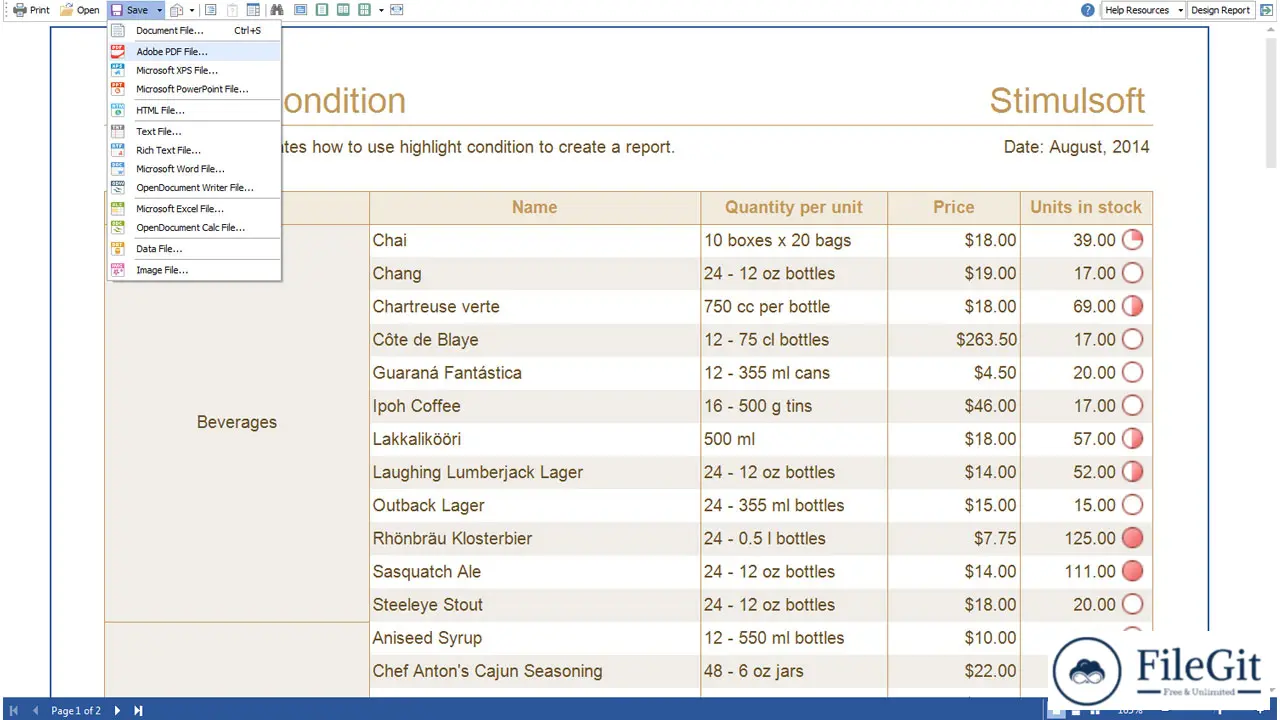
Task: Open the Help Resources dropdown
Action: (x=1143, y=10)
